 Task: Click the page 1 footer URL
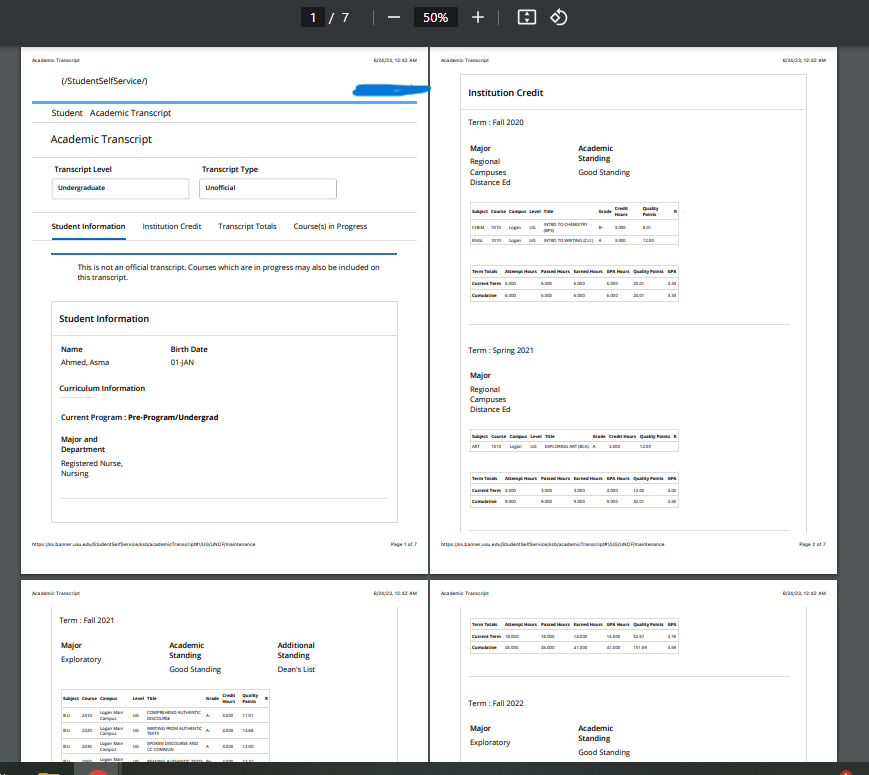[143, 544]
